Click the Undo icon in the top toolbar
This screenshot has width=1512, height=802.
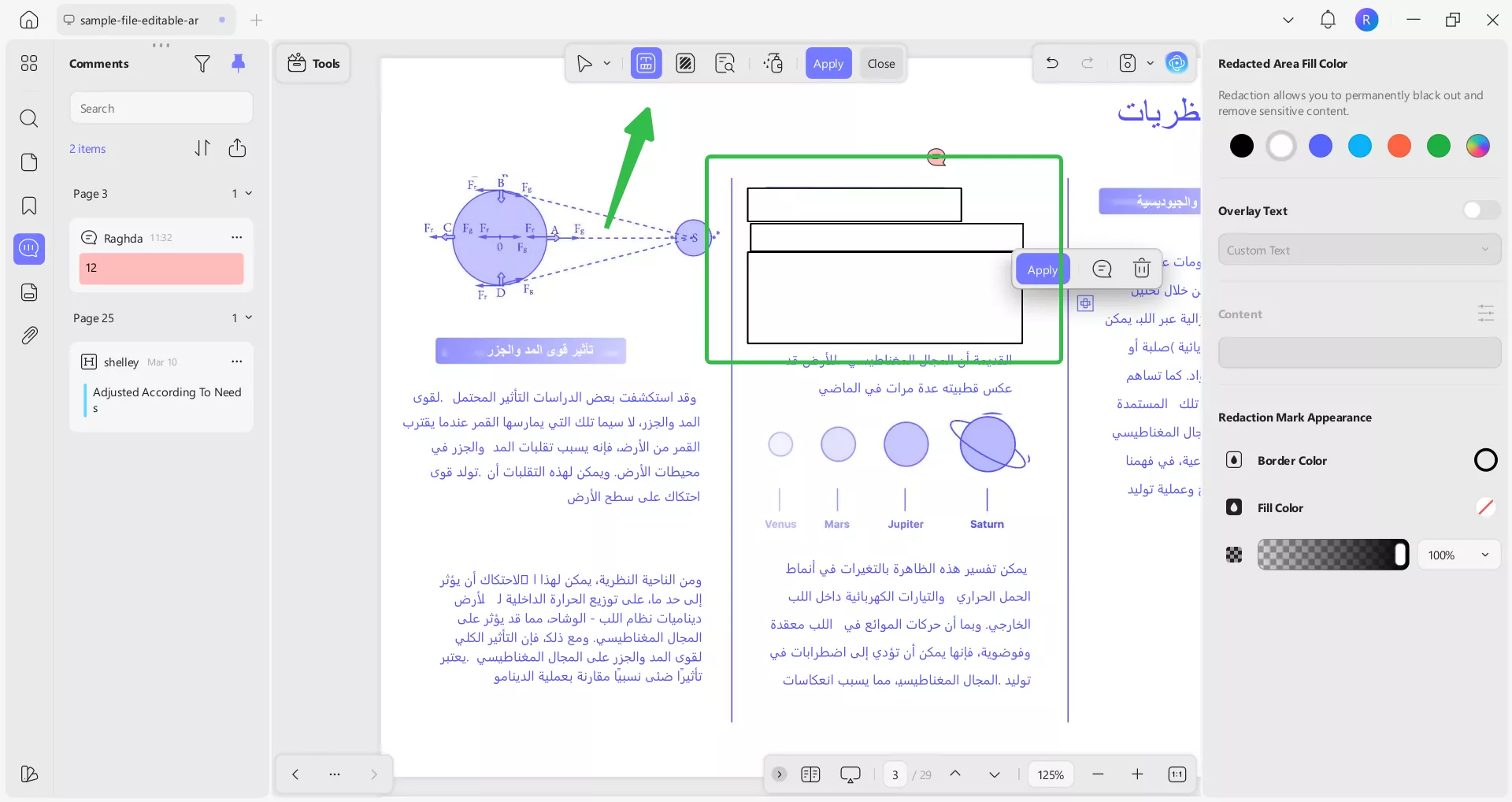pos(1053,63)
